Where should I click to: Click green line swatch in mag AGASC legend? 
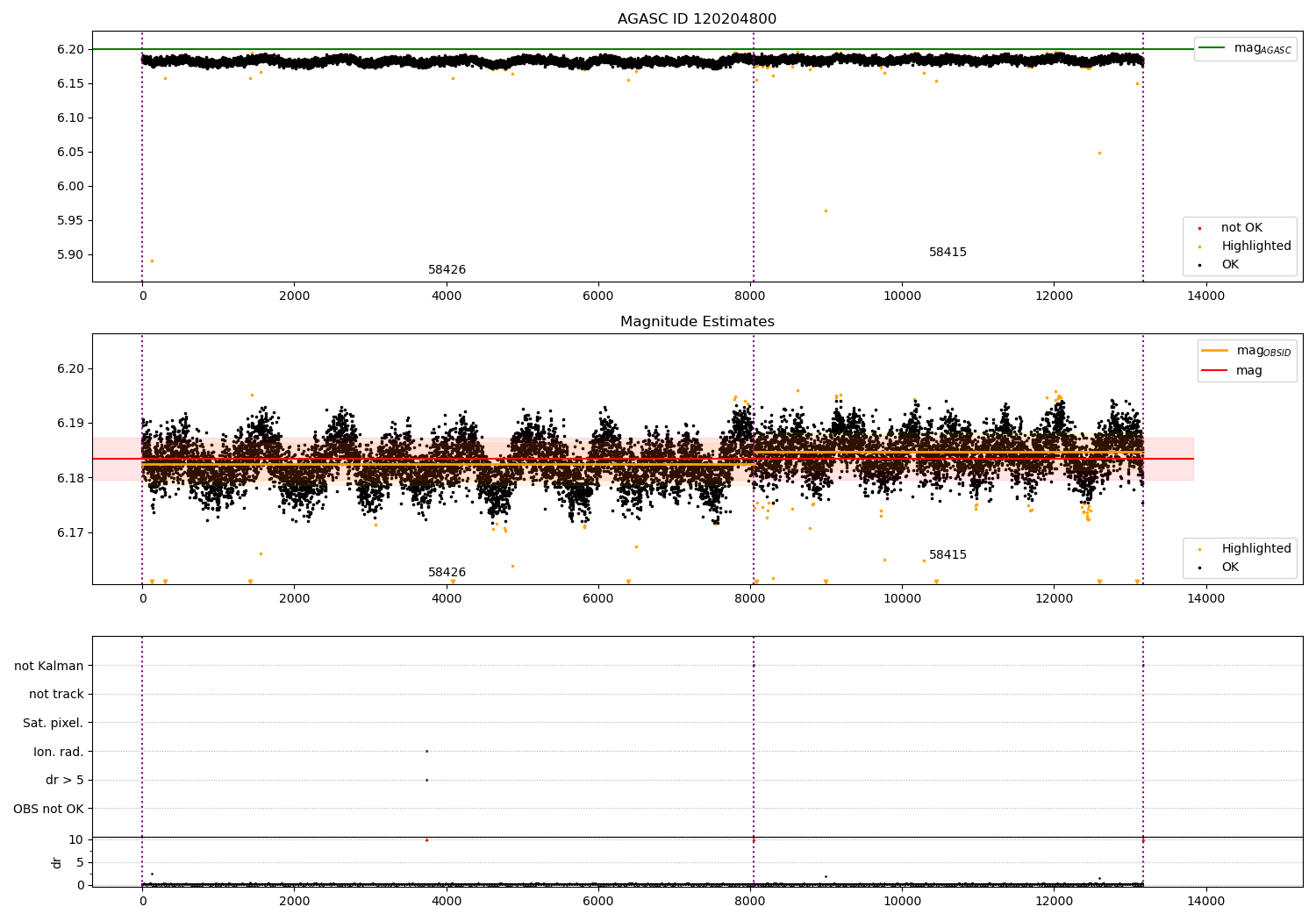click(1212, 48)
